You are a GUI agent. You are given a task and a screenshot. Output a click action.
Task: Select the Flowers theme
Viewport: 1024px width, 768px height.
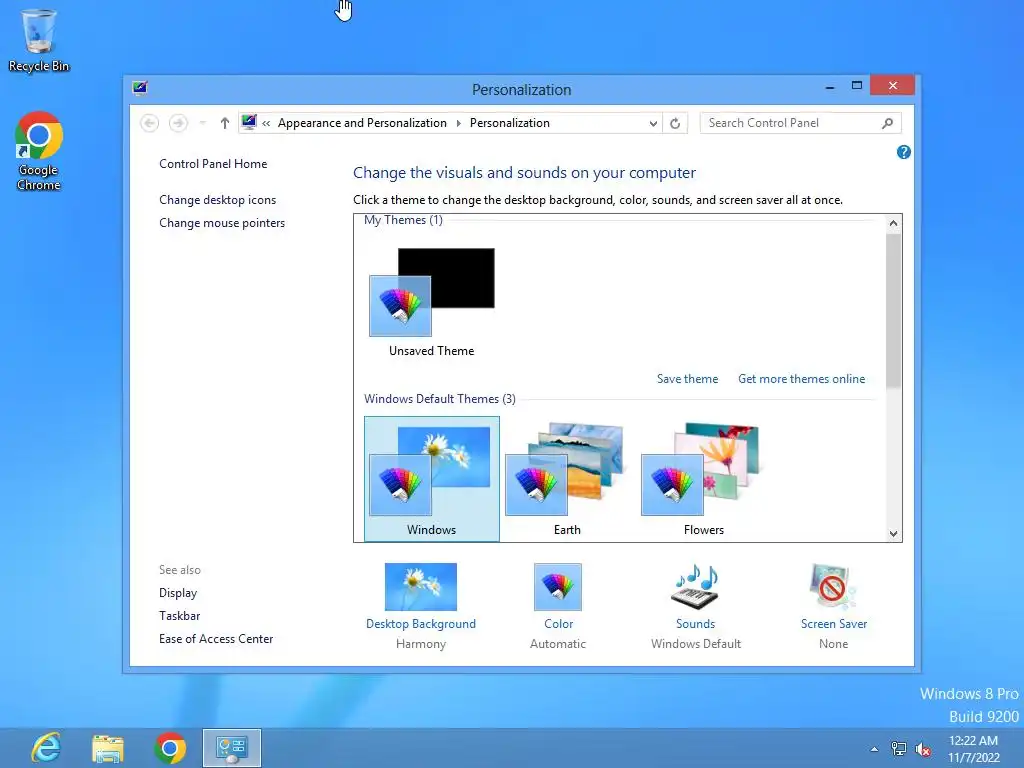click(x=703, y=479)
